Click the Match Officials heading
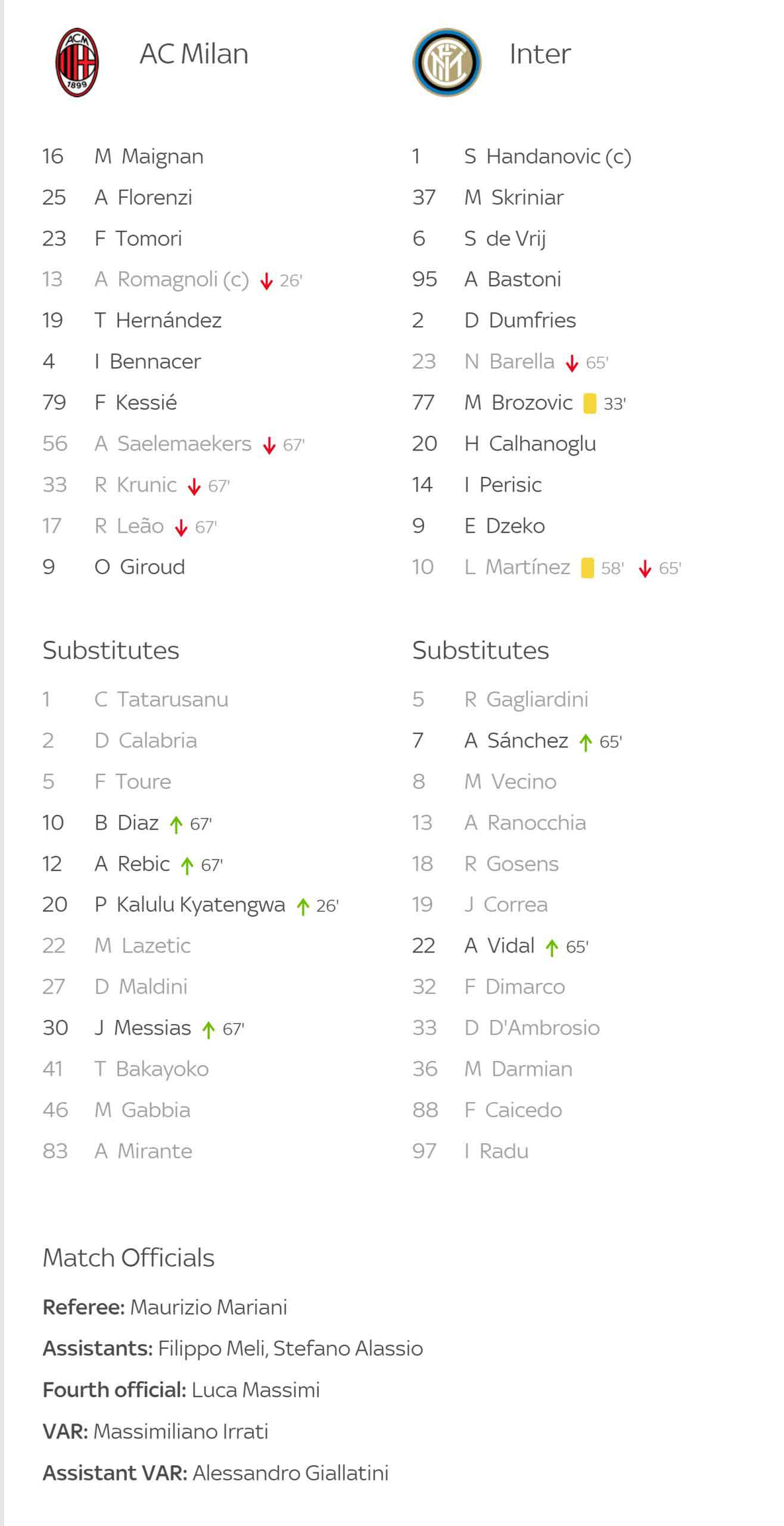Viewport: 784px width, 1526px height. coord(129,1258)
